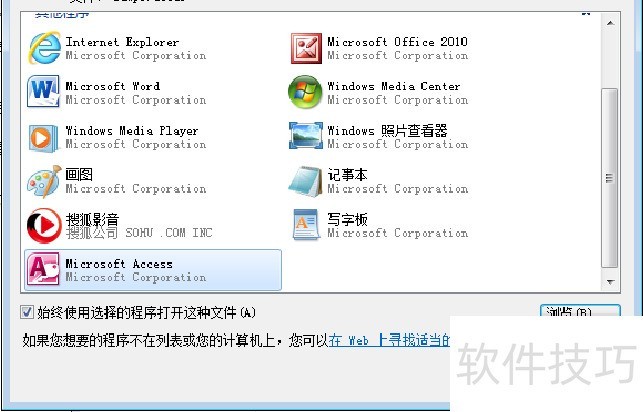Select the "搜狐影音" label text
Image resolution: width=643 pixels, height=412 pixels.
tap(92, 219)
